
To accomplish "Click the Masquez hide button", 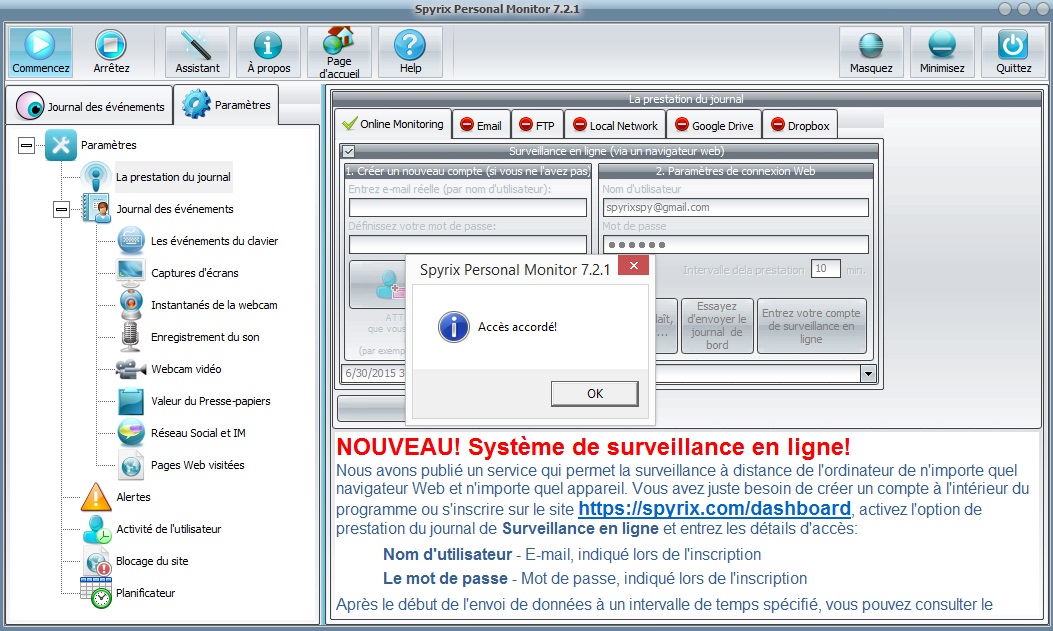I will (x=871, y=52).
